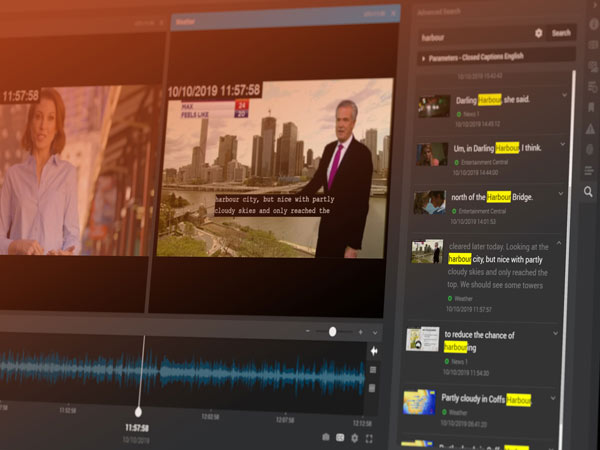
Task: Collapse the "harbour city, but nice" result
Action: (x=559, y=243)
